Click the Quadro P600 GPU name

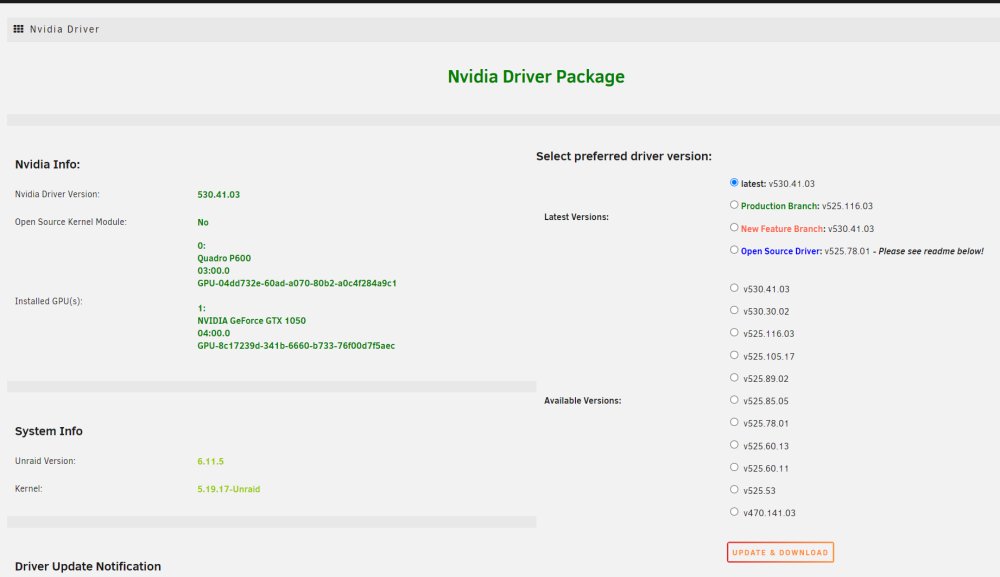[x=224, y=258]
